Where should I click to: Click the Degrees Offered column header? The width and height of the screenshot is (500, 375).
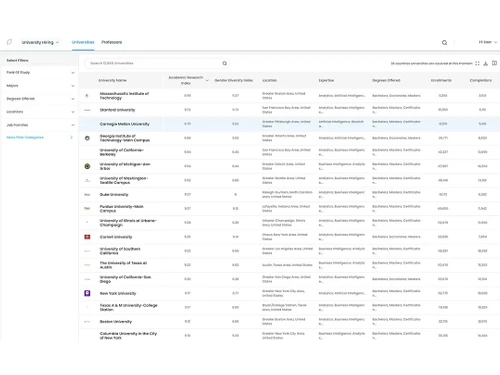386,80
